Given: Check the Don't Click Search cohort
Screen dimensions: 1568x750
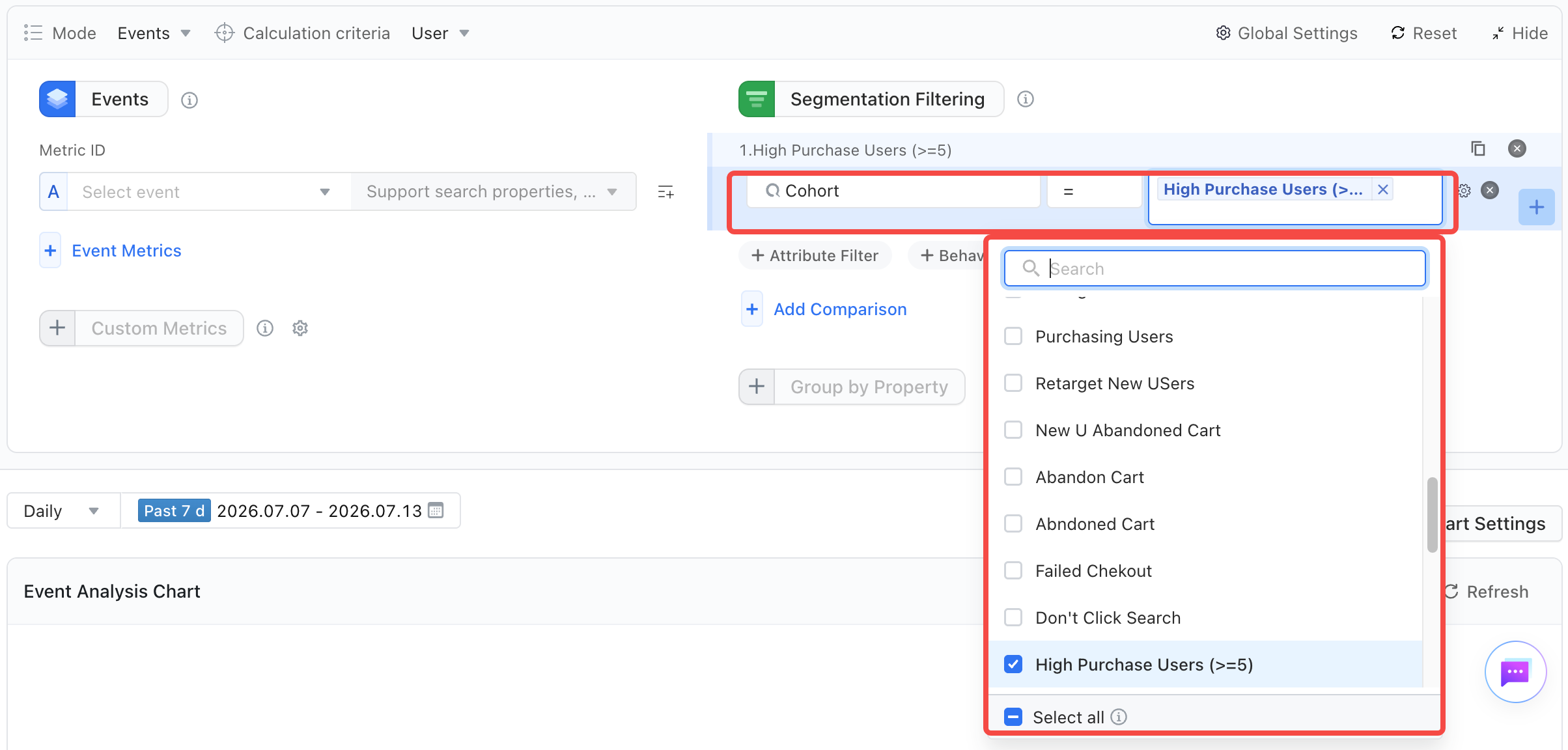Looking at the screenshot, I should [1013, 618].
